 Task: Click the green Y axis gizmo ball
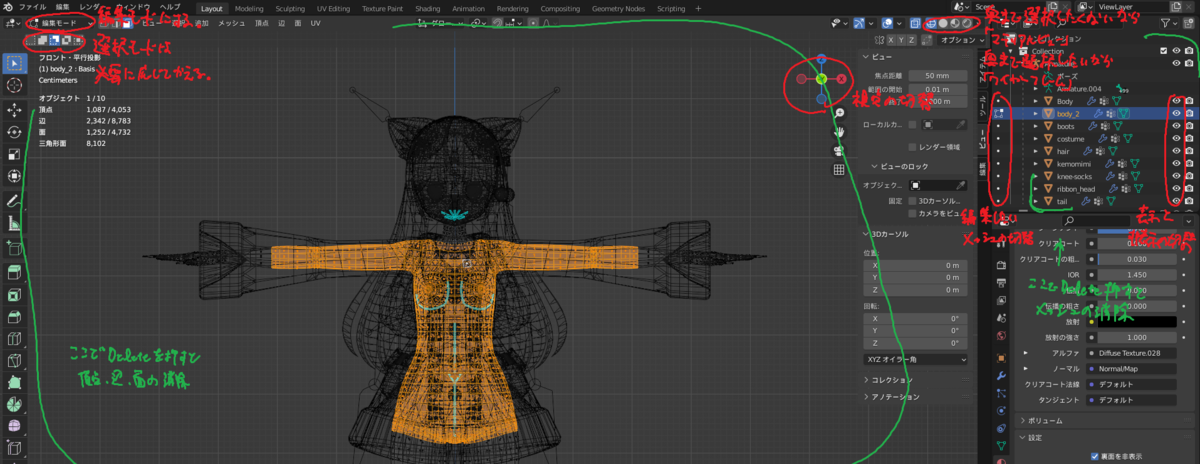click(x=821, y=78)
